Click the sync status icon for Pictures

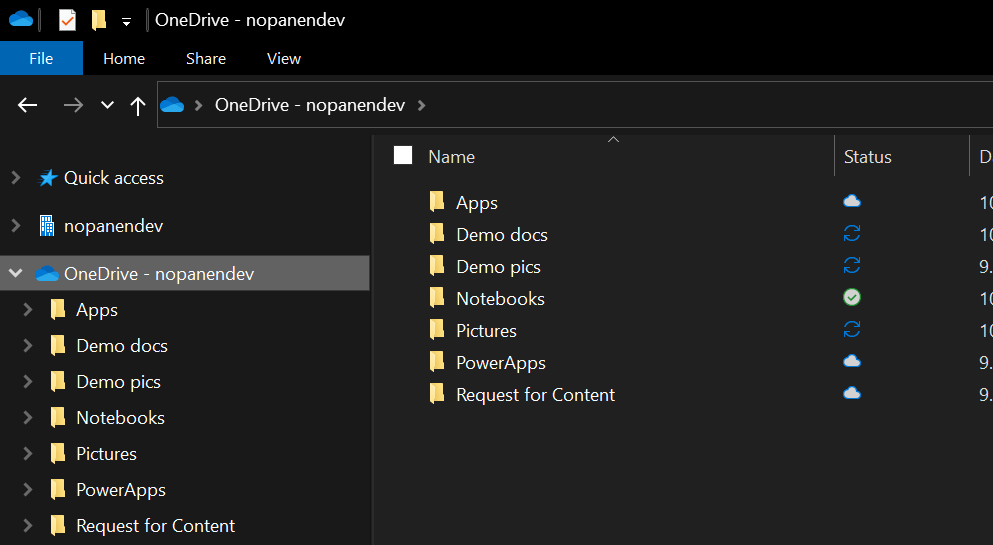click(852, 330)
